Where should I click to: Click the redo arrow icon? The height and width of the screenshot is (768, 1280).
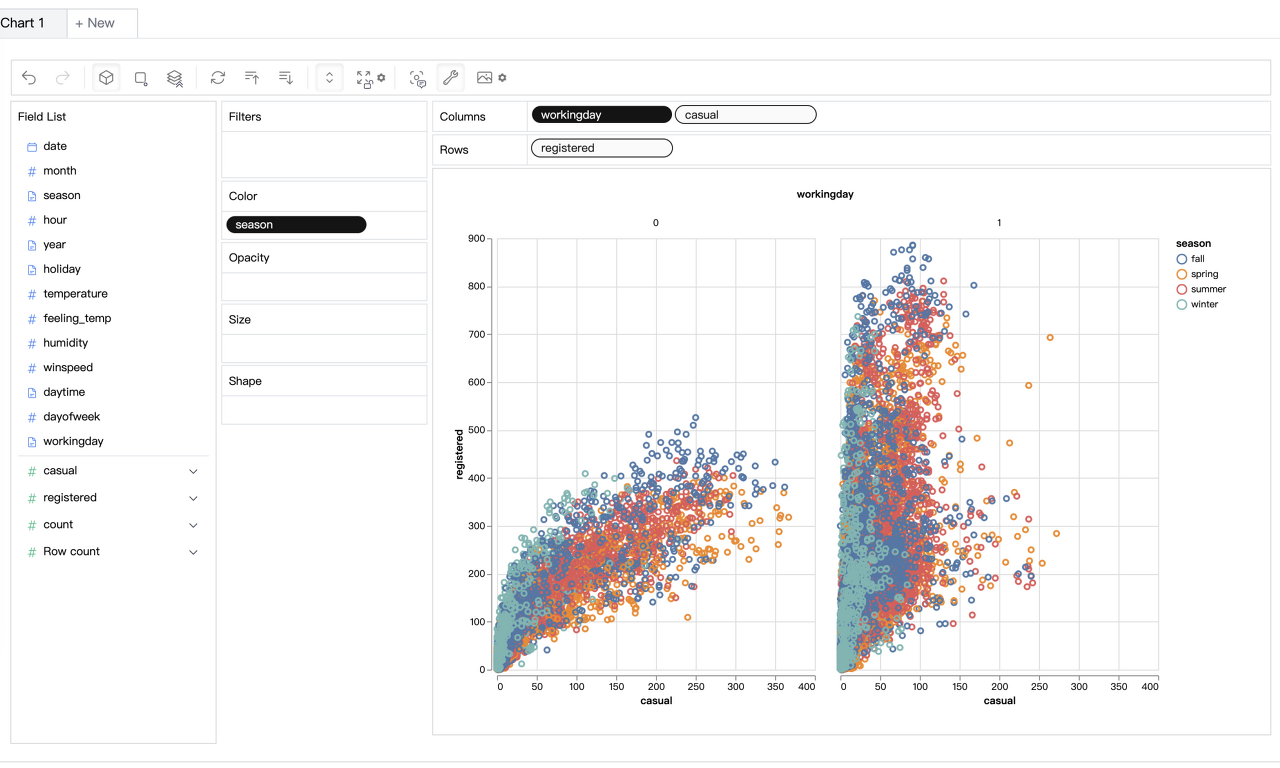pos(63,78)
